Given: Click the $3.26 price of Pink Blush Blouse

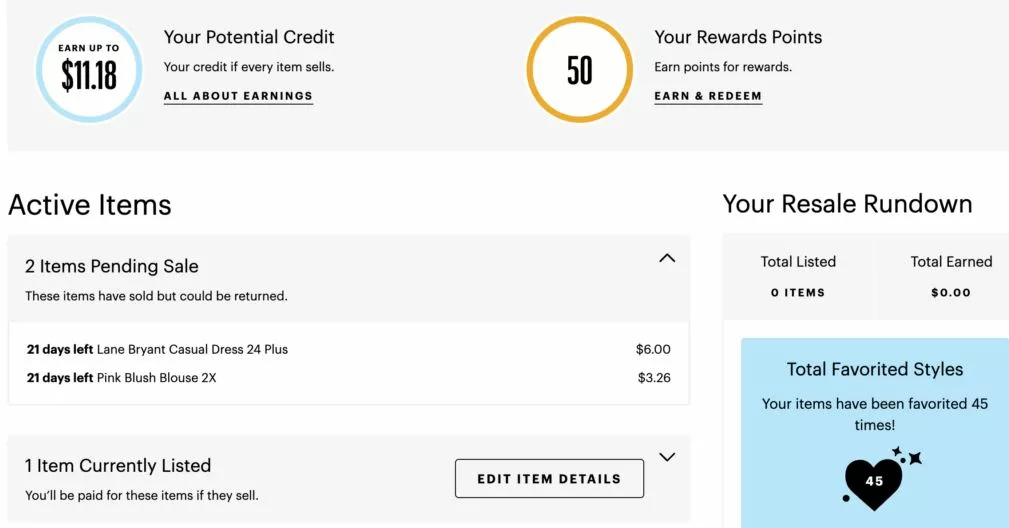Looking at the screenshot, I should (654, 378).
